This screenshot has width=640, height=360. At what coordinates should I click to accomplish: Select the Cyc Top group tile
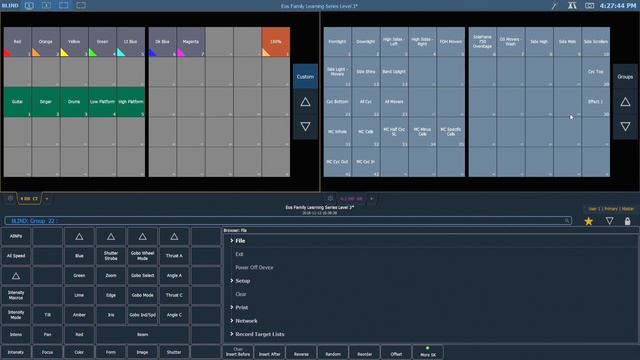[596, 72]
